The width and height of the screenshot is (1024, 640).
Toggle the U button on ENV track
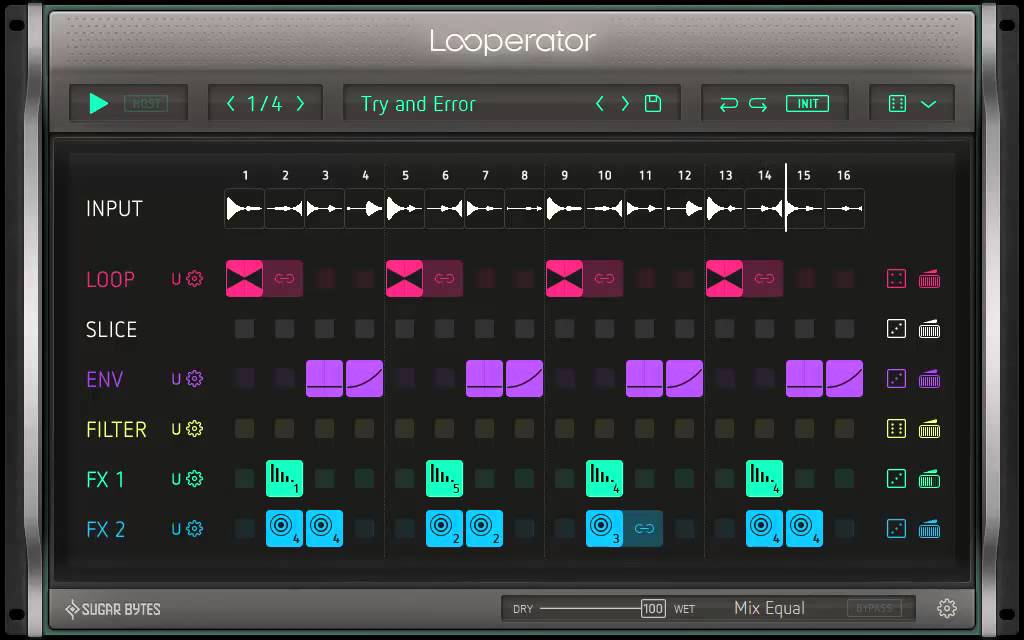point(176,379)
